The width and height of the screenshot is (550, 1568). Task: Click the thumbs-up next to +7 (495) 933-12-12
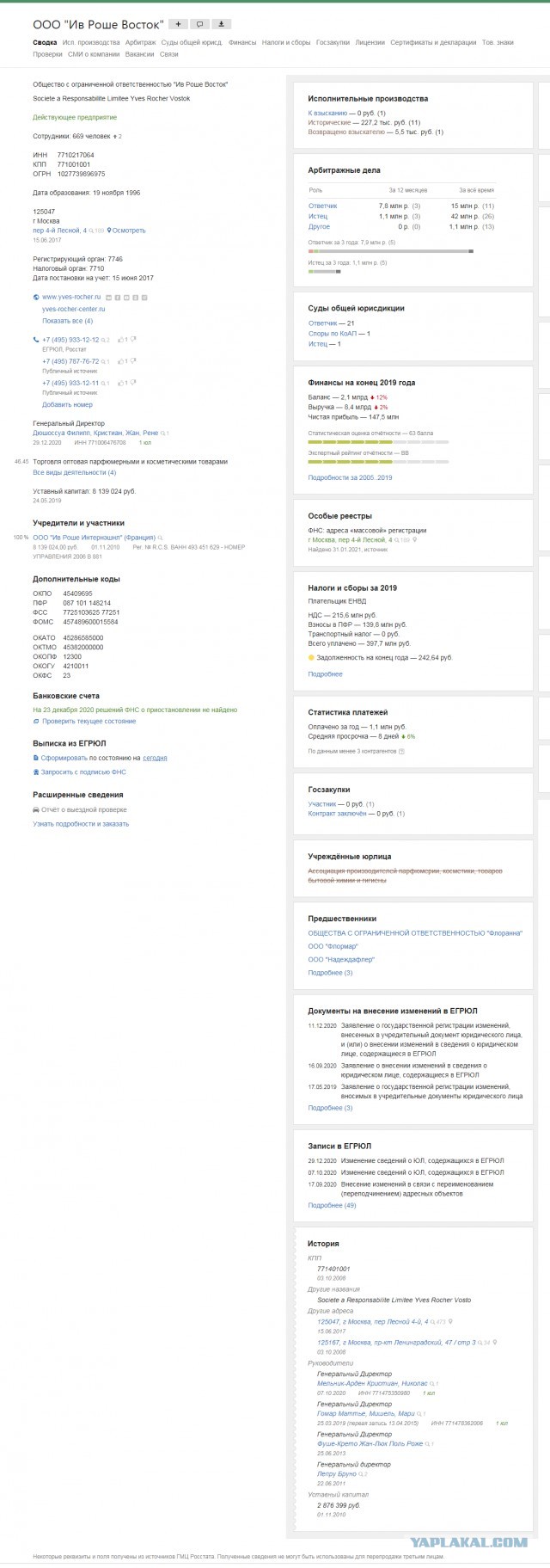click(x=120, y=340)
